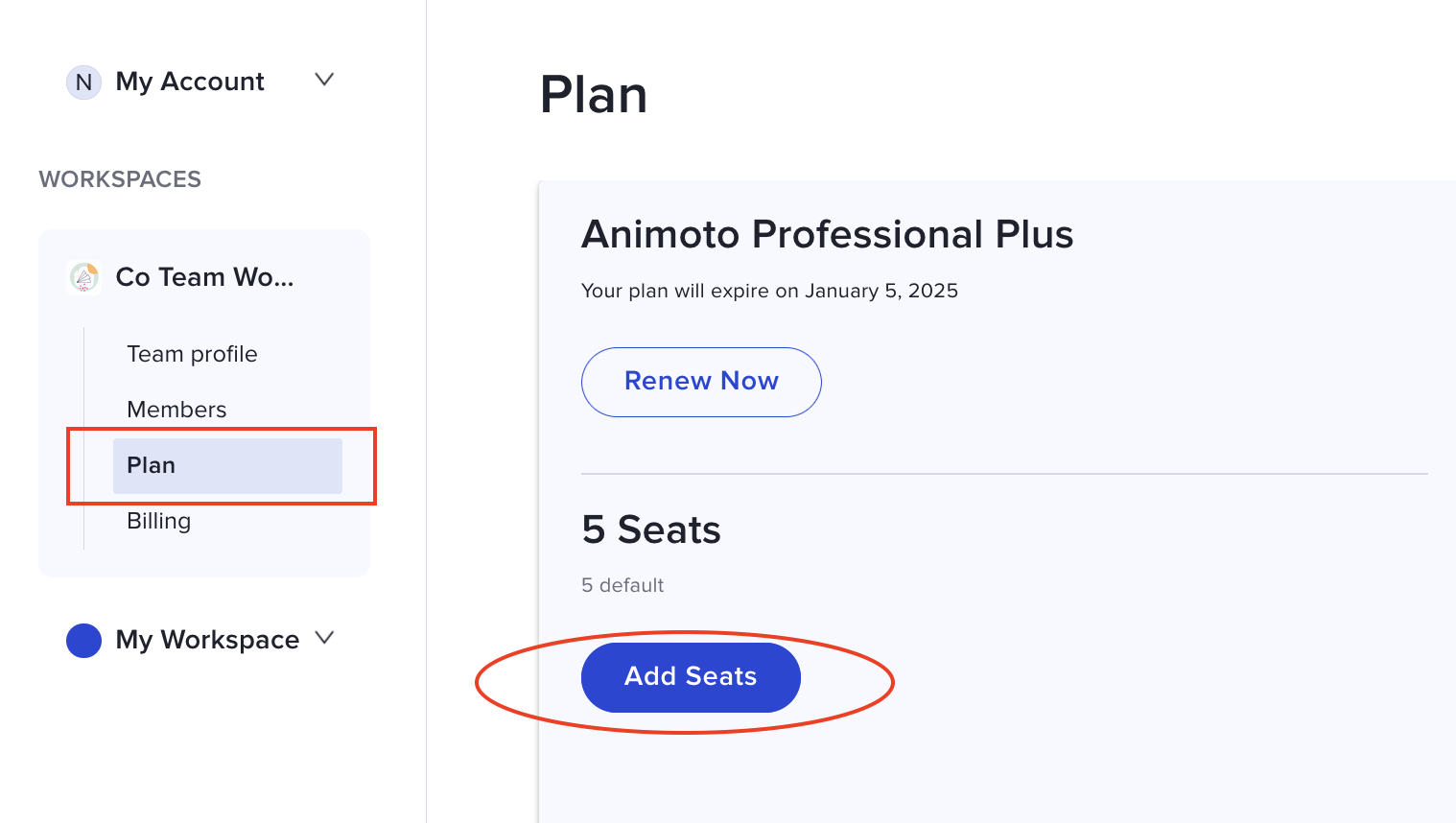Click the Animoto Professional Plus plan title

(827, 234)
